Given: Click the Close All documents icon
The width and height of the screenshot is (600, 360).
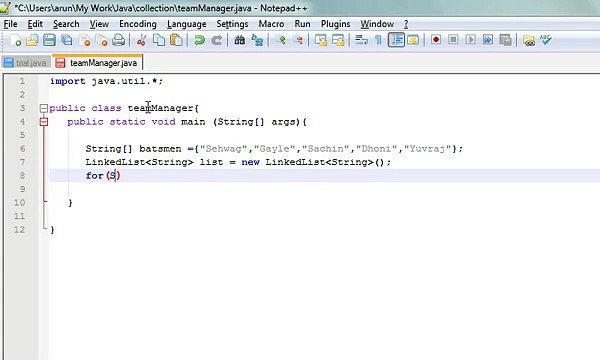Looking at the screenshot, I should pos(102,40).
